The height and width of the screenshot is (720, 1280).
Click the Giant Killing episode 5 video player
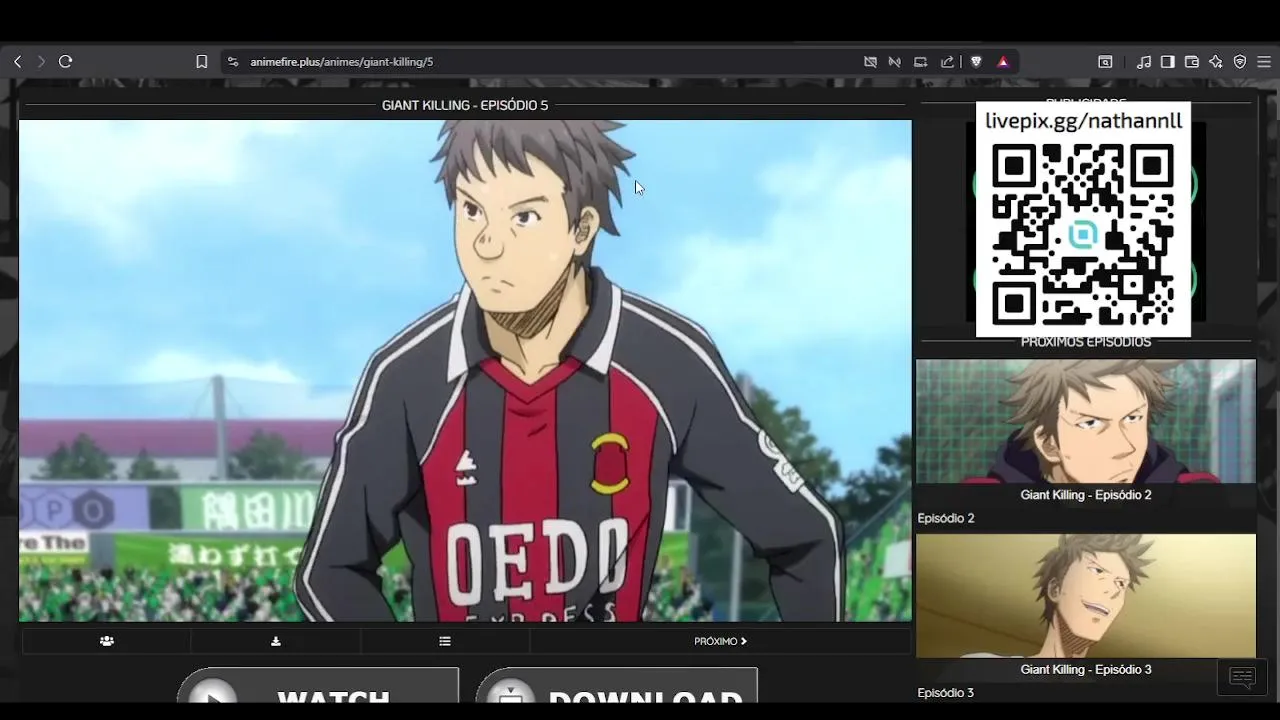click(465, 371)
